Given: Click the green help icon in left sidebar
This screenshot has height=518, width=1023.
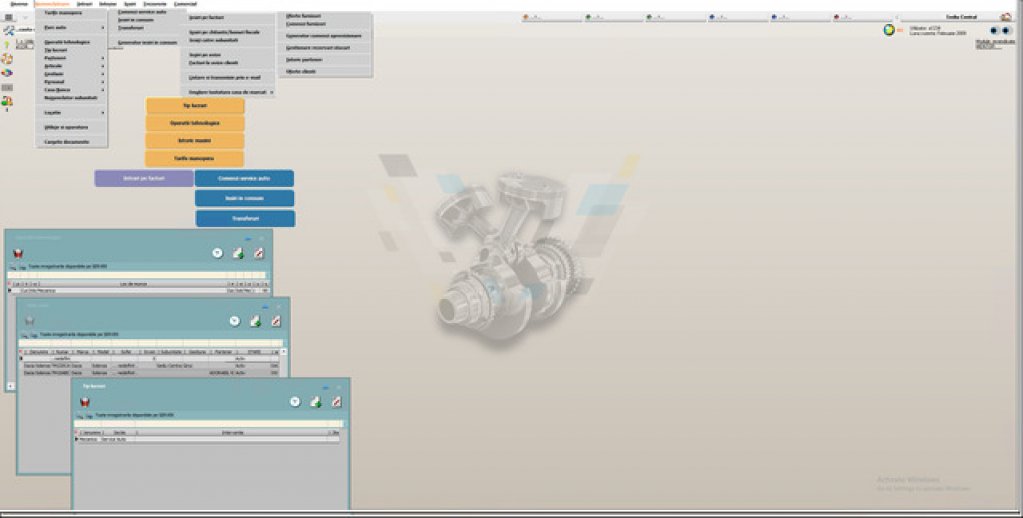Looking at the screenshot, I should click(x=7, y=45).
